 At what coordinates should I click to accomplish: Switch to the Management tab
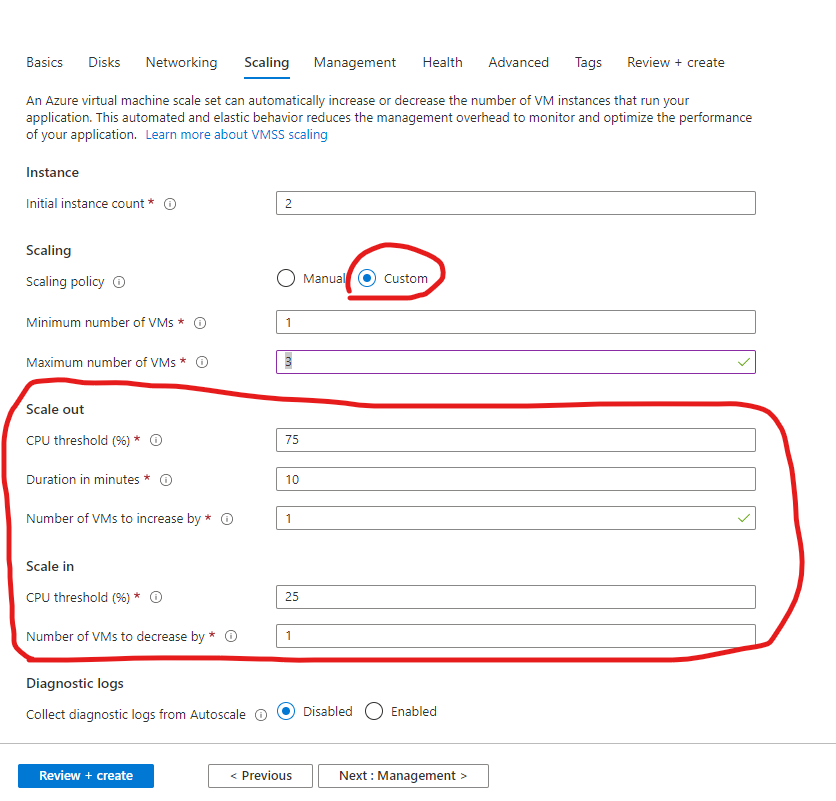355,62
